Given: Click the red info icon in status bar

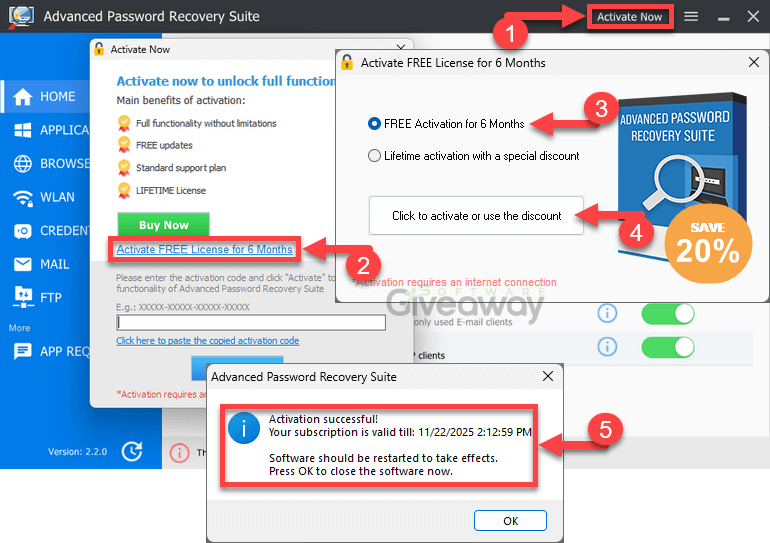Looking at the screenshot, I should click(x=179, y=452).
